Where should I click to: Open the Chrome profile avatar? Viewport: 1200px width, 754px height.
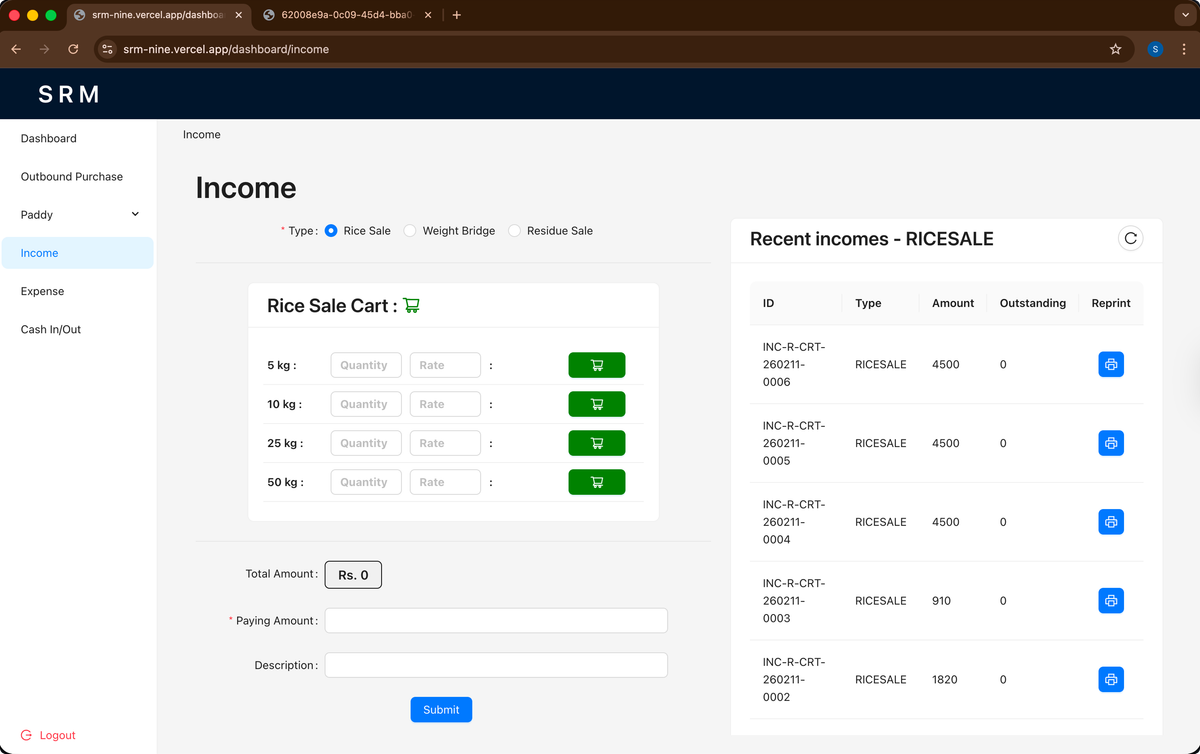point(1156,49)
